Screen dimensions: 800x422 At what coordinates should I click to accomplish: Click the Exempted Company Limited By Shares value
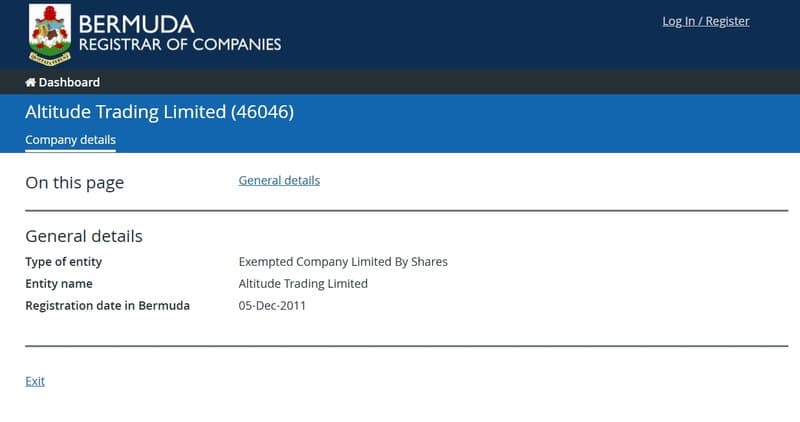coord(343,262)
